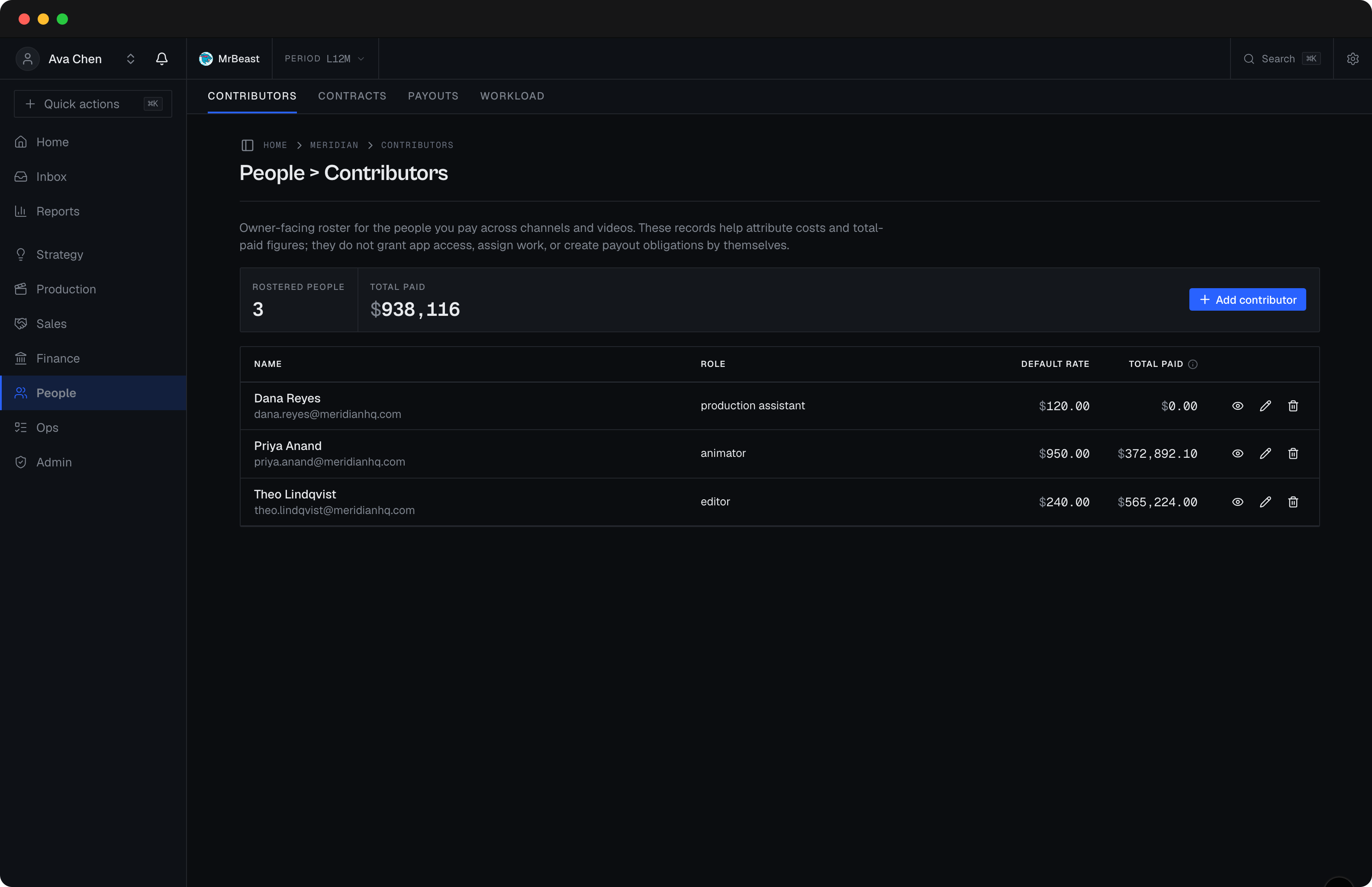Delete Theo Lindqvist using the trash icon

1293,502
